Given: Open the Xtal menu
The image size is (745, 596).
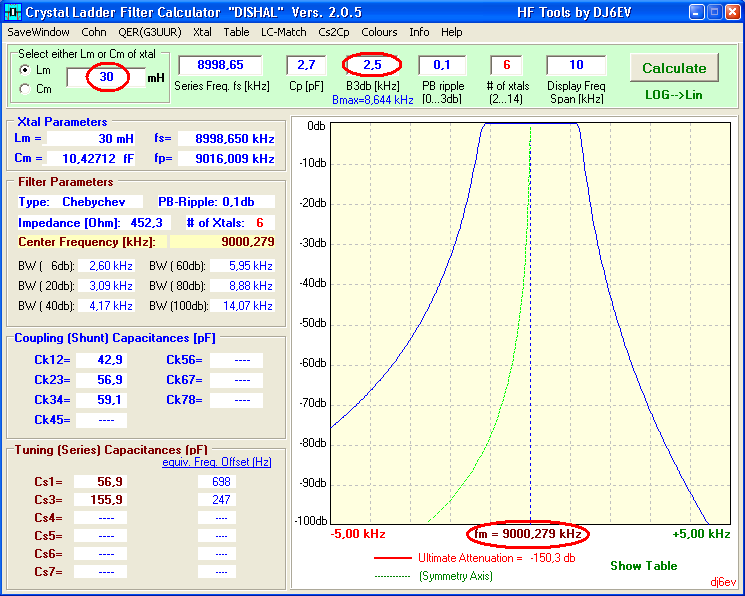Looking at the screenshot, I should pos(202,32).
